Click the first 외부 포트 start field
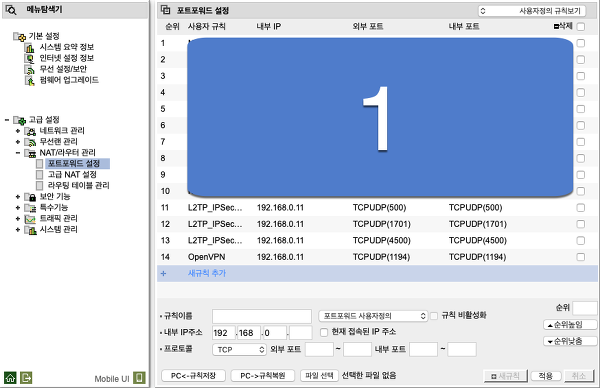This screenshot has height=388, width=600. pyautogui.click(x=319, y=349)
